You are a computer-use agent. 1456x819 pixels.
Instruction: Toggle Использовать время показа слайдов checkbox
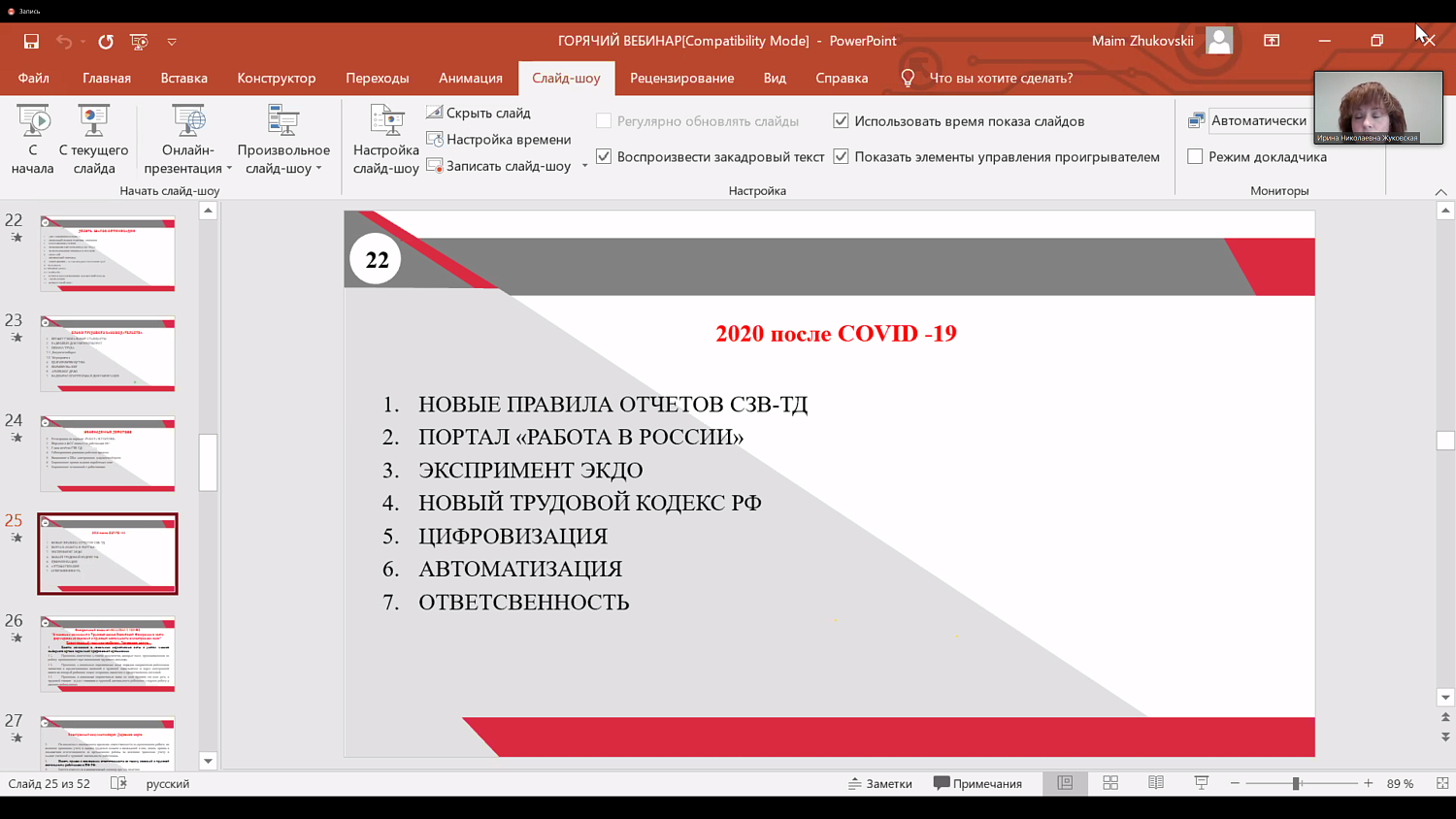tap(841, 120)
